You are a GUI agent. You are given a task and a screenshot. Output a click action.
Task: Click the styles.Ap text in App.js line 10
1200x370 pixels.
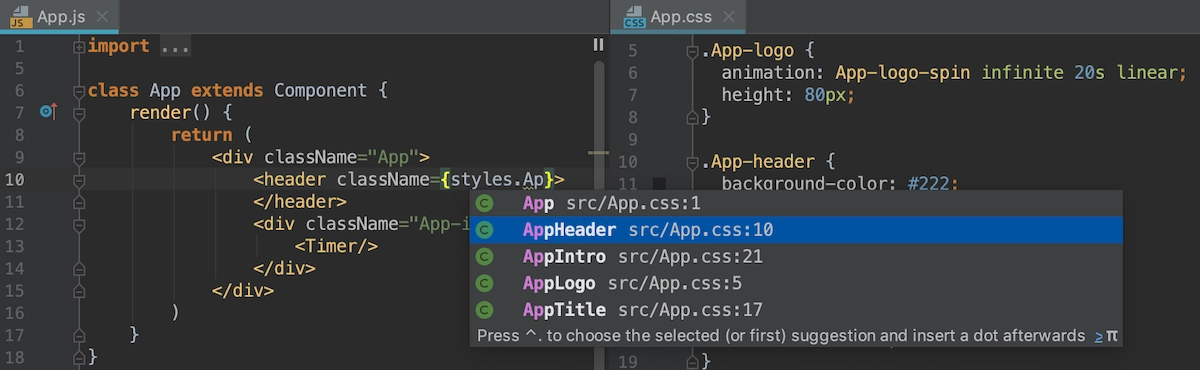tap(498, 180)
